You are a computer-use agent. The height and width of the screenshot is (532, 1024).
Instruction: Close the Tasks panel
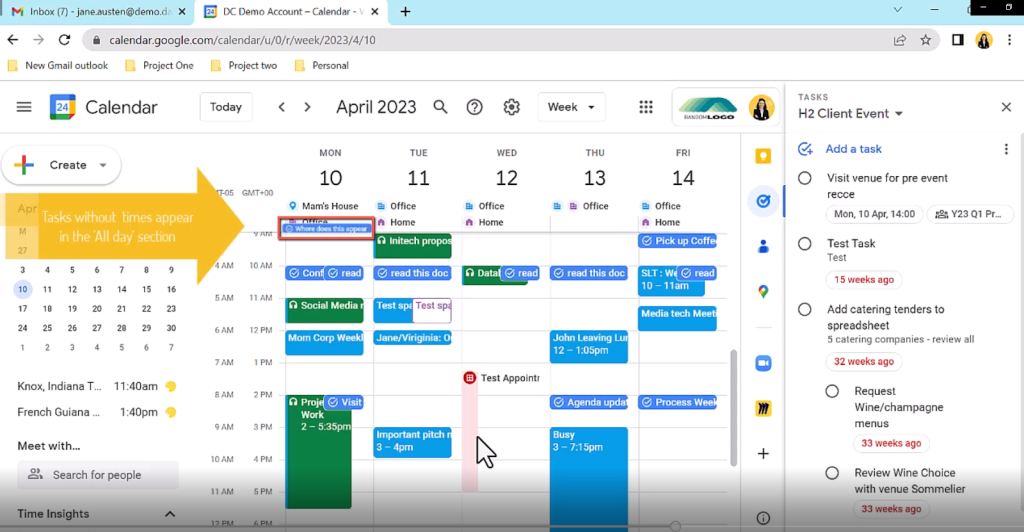[1006, 107]
